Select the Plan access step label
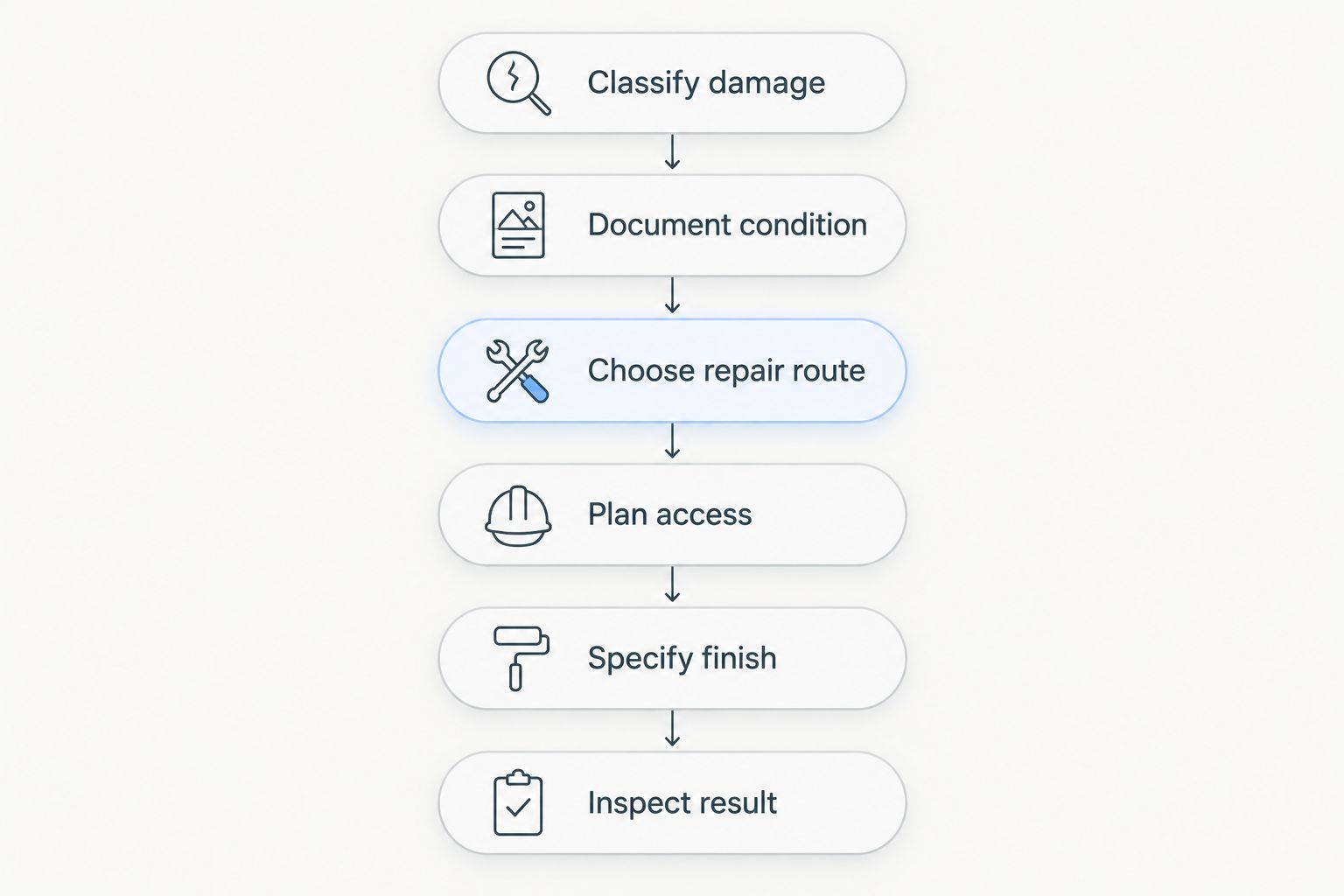 click(x=669, y=514)
